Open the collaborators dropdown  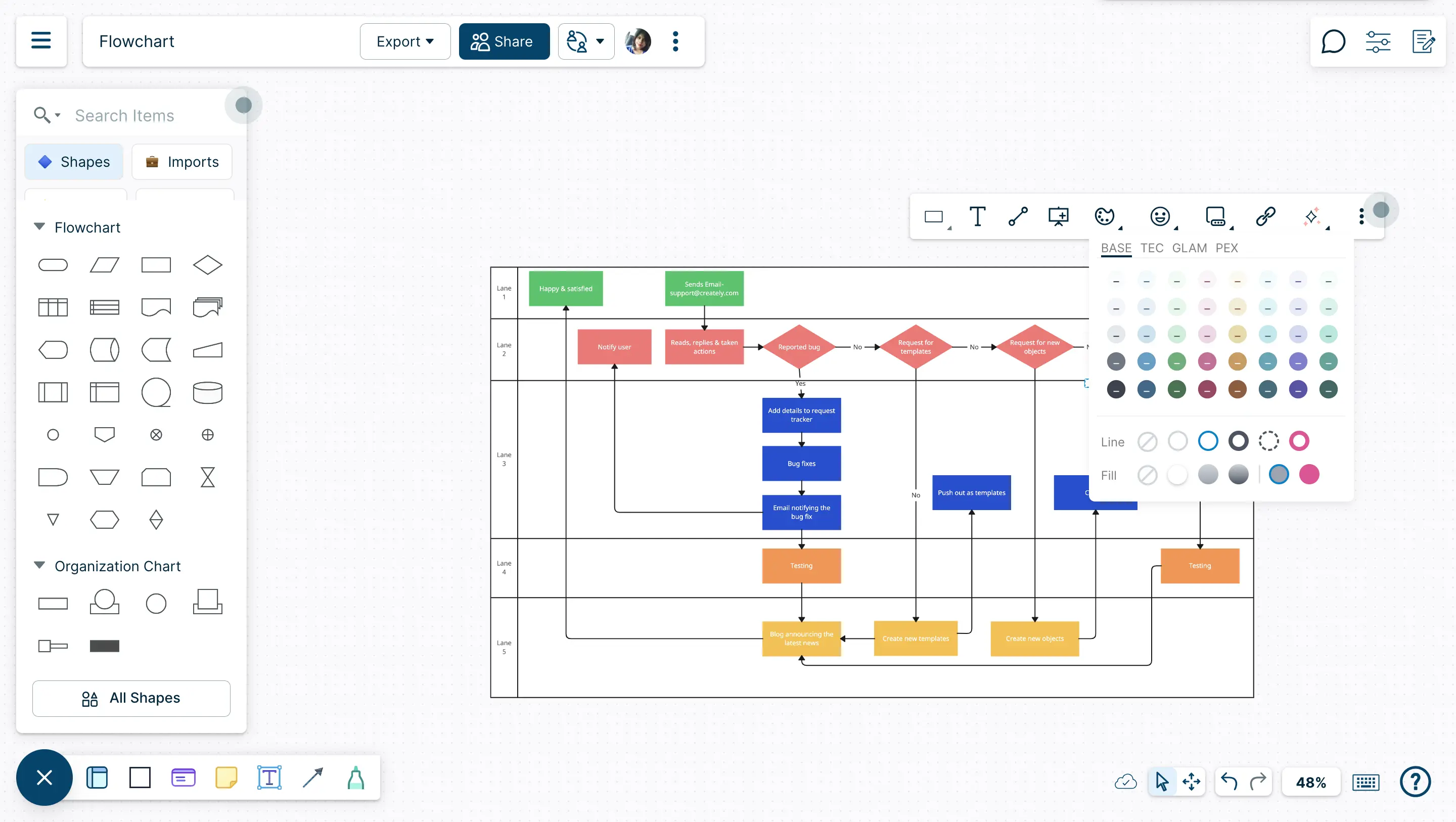585,41
